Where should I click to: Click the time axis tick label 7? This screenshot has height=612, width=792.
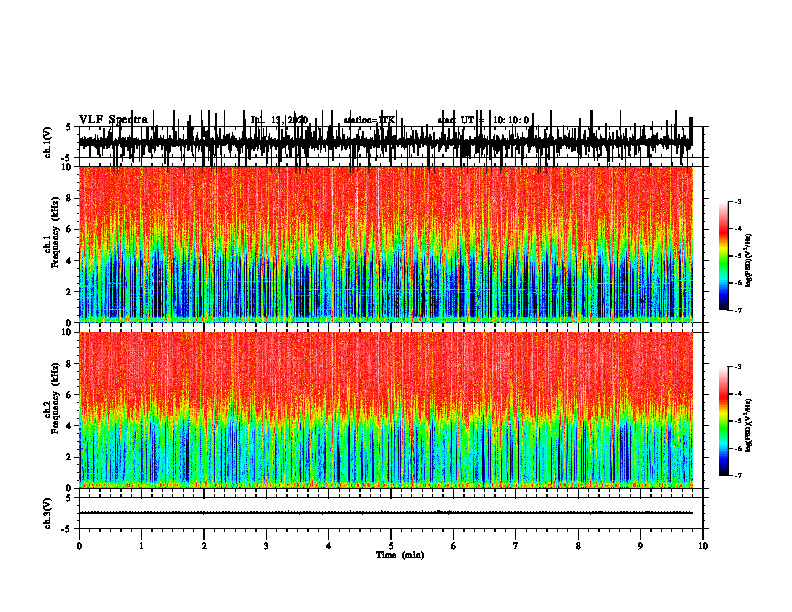click(516, 546)
